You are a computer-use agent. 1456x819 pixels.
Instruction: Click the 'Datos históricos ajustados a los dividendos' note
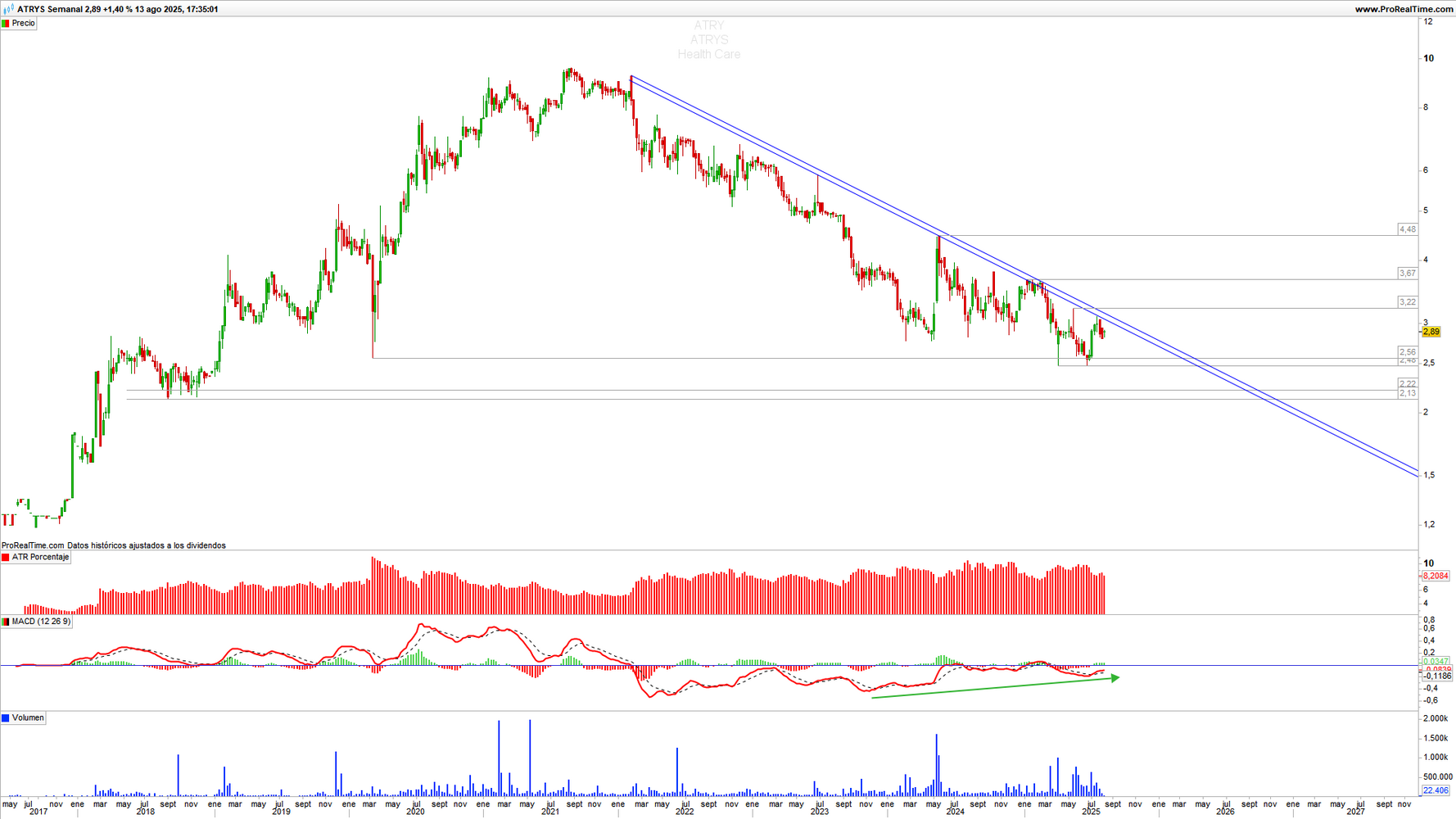147,545
